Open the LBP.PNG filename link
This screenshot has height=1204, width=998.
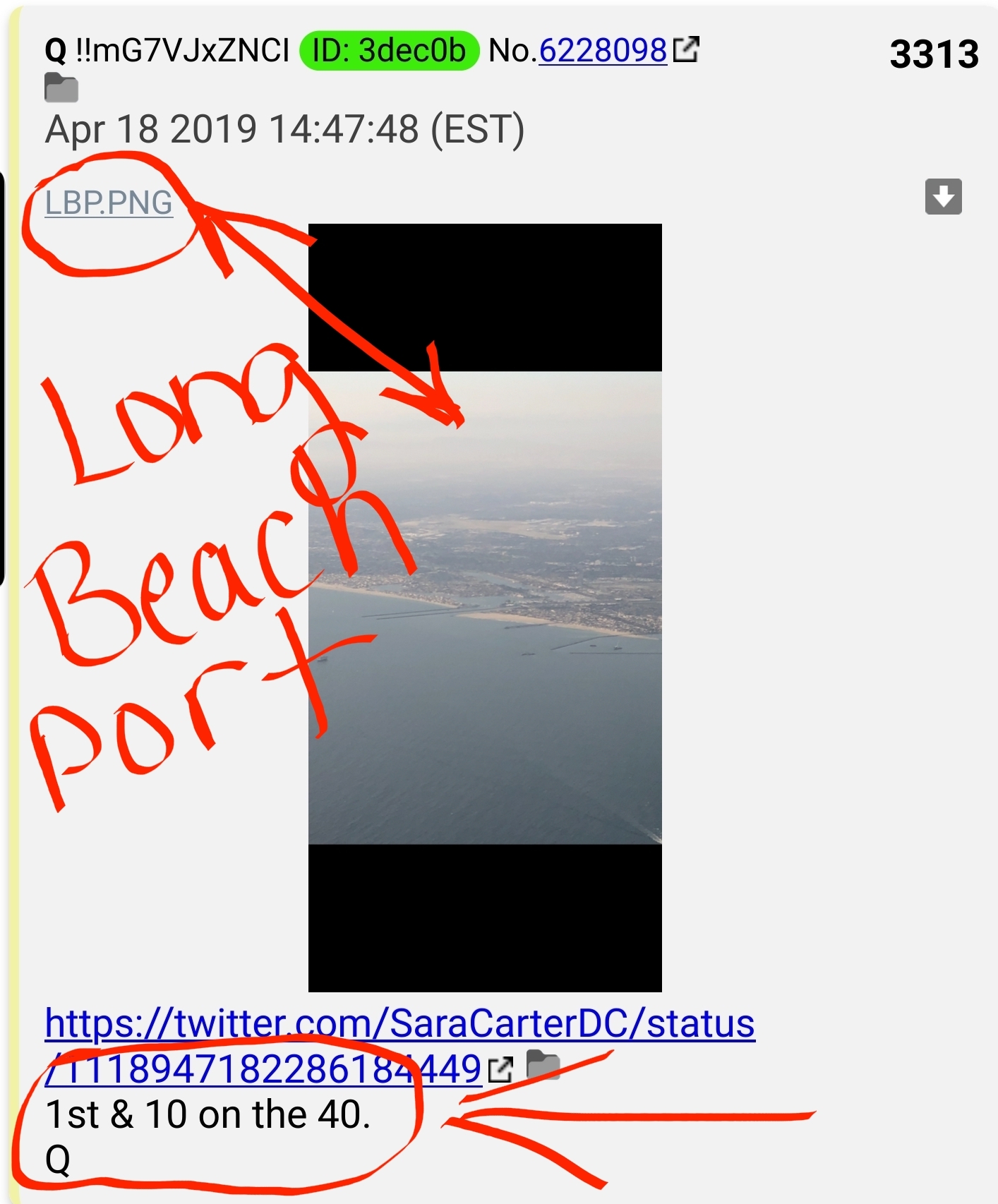pos(109,203)
